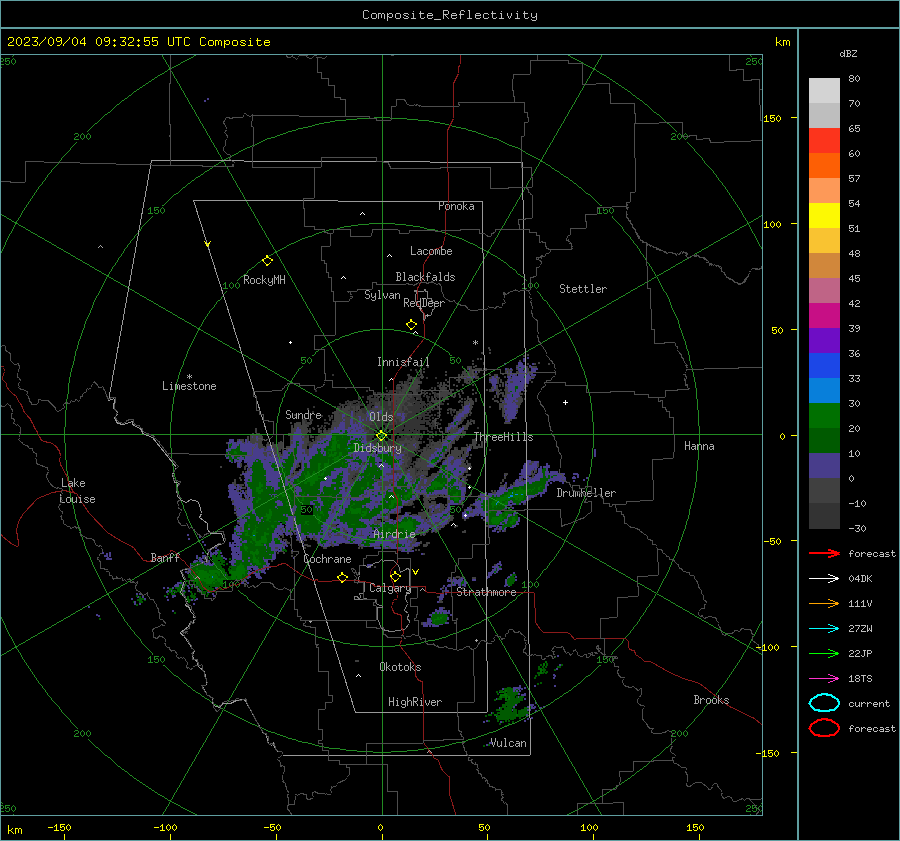Select the magenta 42-39 dBZ swatch
900x841 pixels.
pos(824,316)
